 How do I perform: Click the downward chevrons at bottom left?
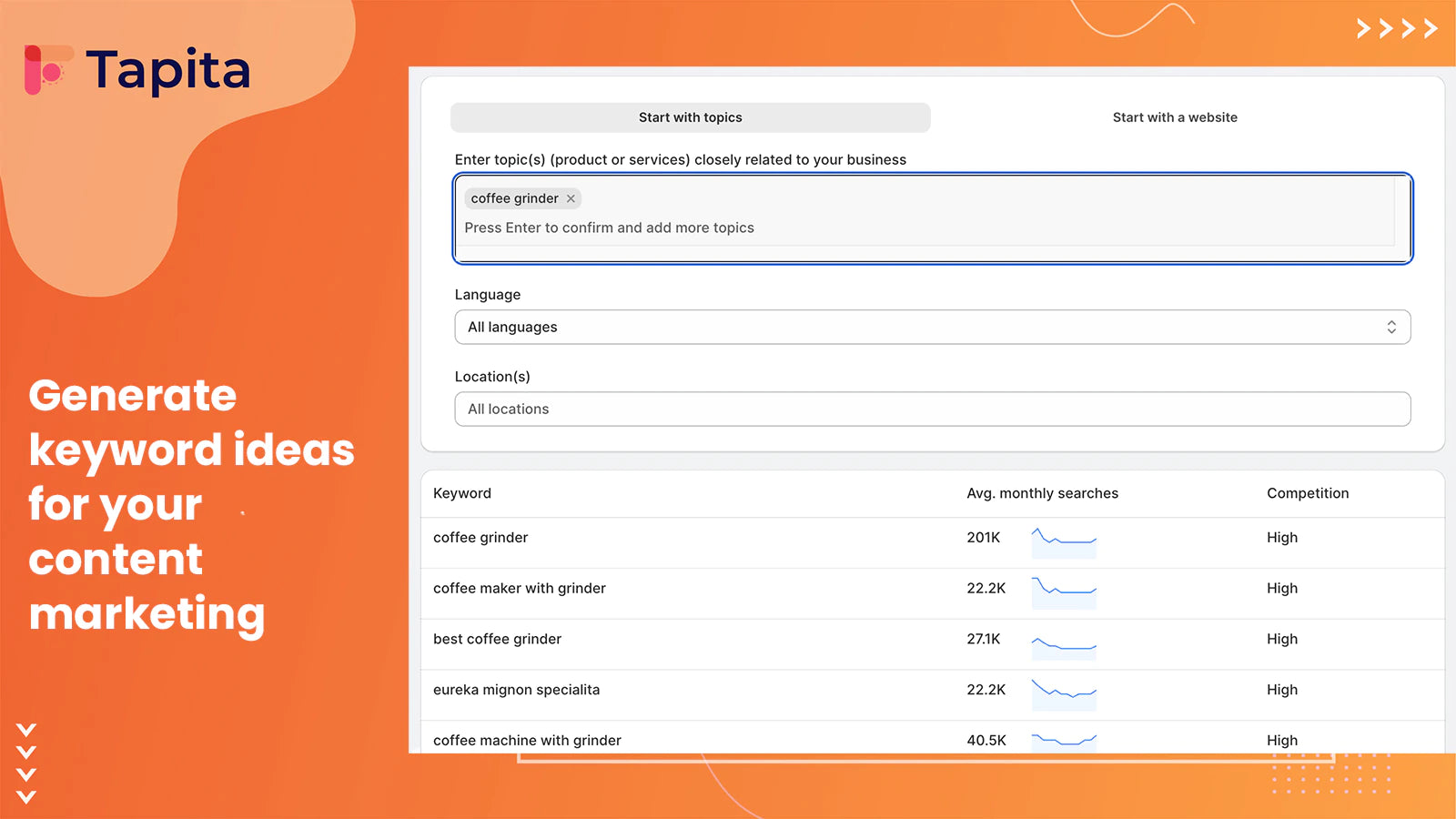27,764
